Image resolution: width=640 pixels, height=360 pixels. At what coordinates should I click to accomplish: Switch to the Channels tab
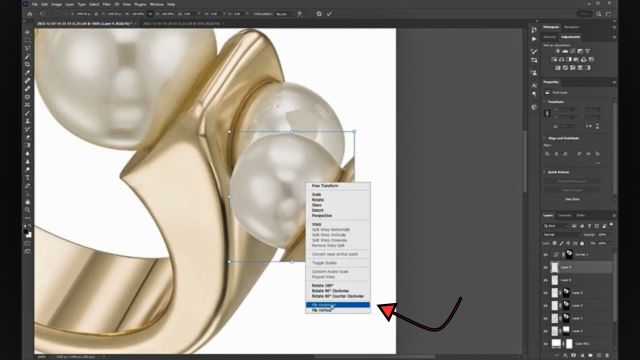(564, 216)
